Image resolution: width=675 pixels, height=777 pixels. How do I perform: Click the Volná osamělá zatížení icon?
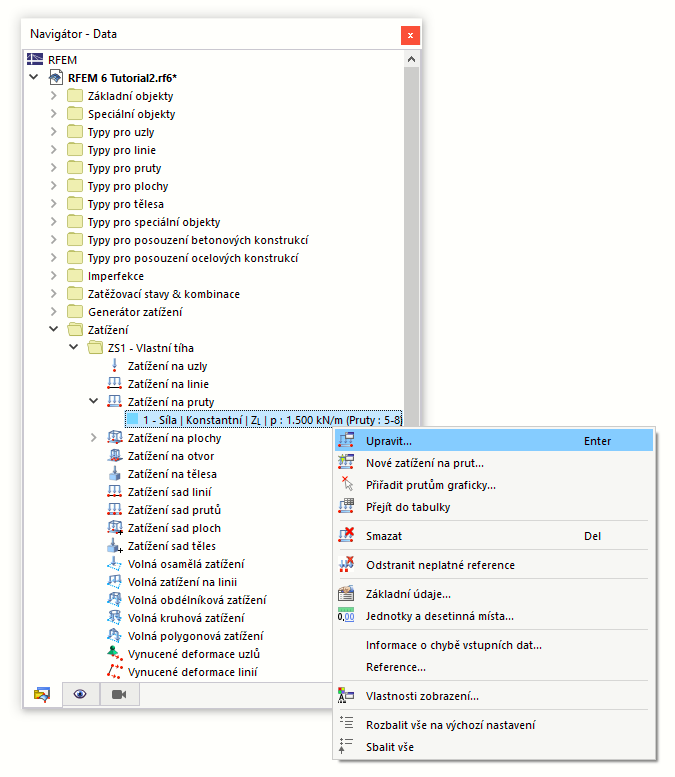pos(114,563)
